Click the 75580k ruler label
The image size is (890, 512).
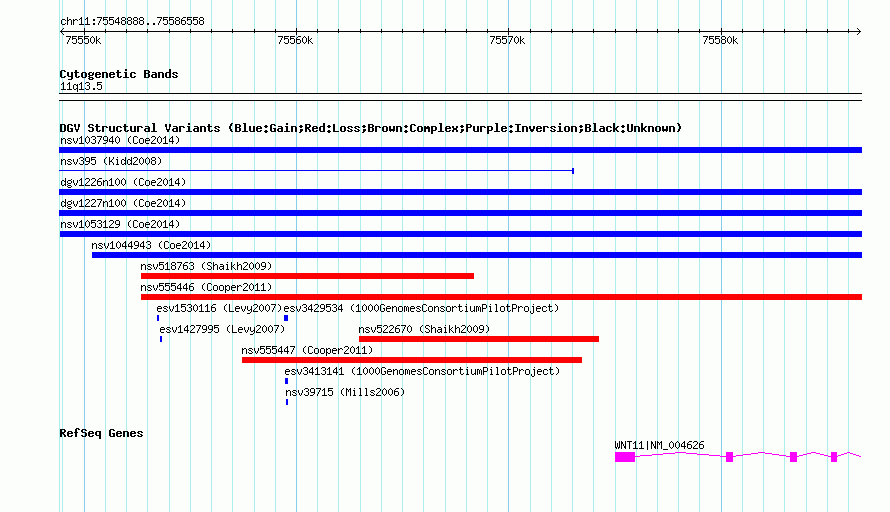(720, 40)
